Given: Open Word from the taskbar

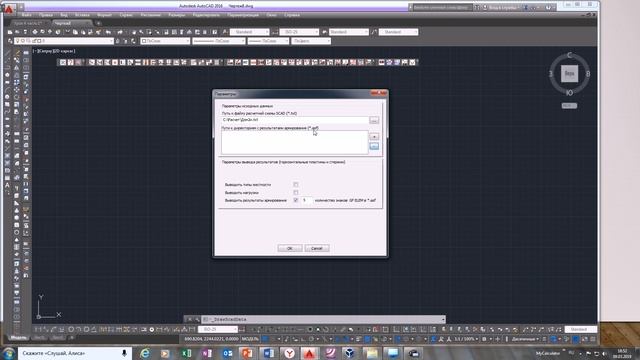Looking at the screenshot, I should 269,353.
